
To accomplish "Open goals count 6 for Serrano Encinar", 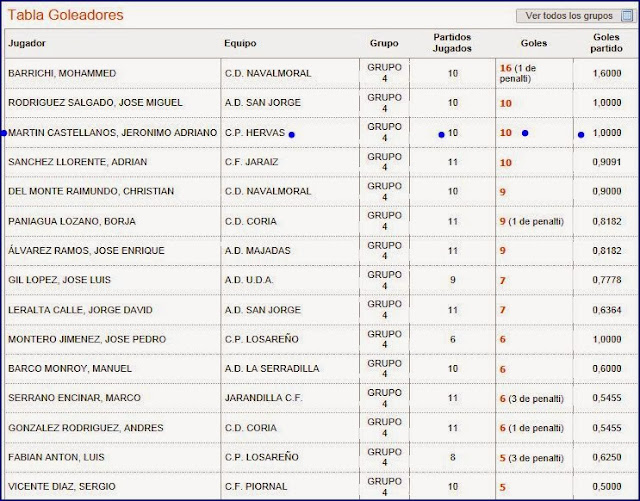I will tap(503, 399).
